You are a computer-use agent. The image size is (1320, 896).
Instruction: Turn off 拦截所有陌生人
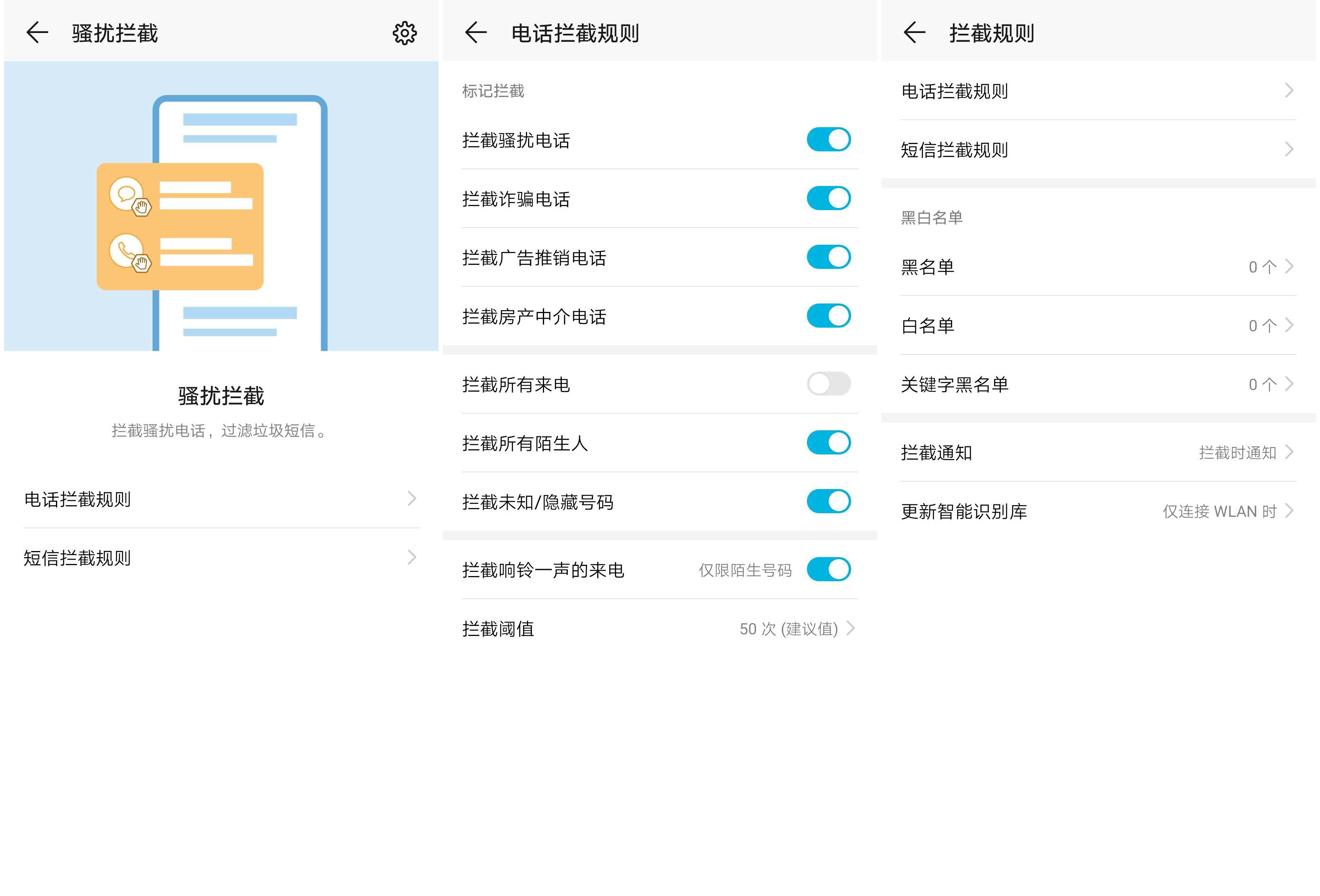click(x=828, y=443)
